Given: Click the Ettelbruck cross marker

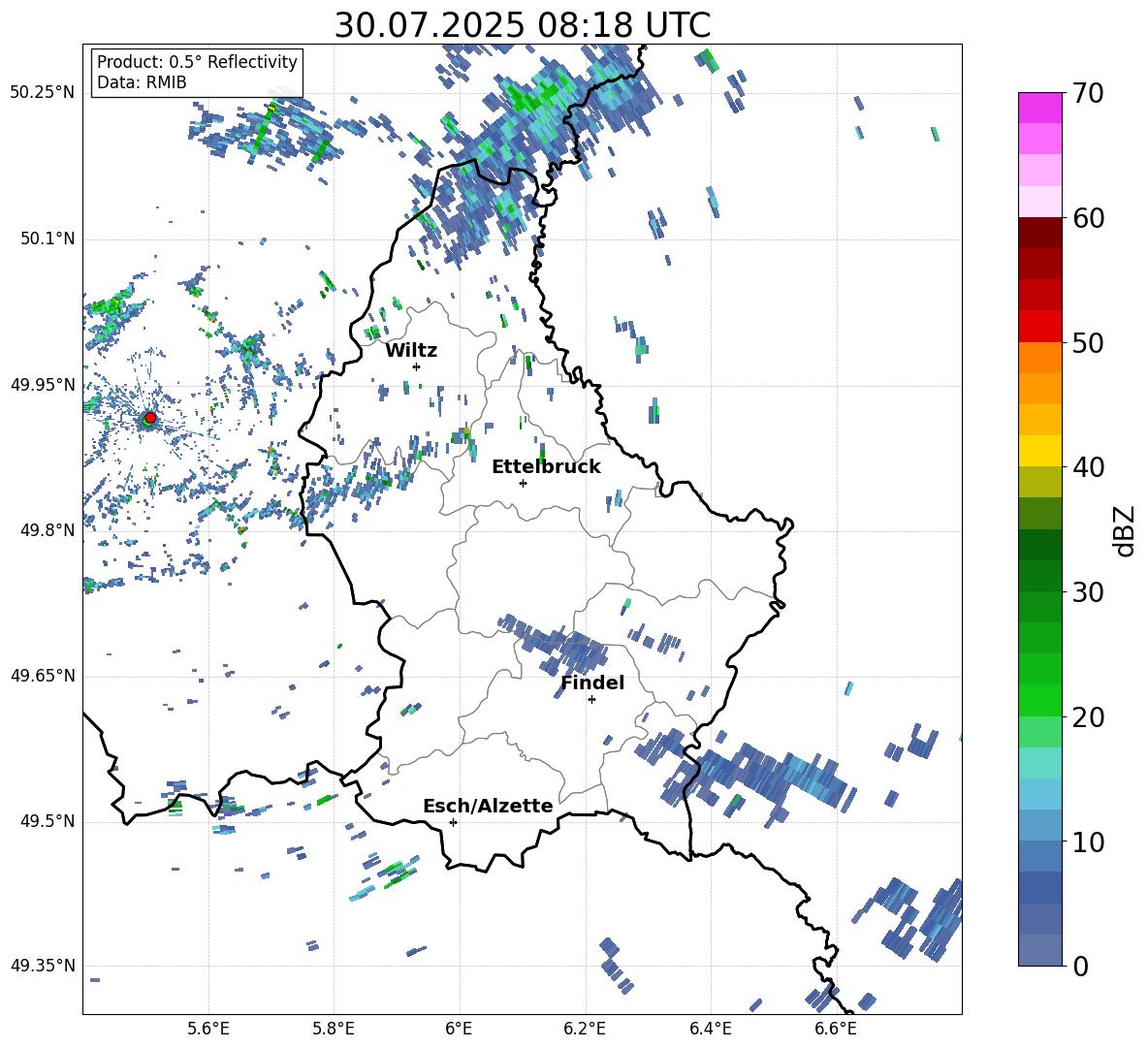Looking at the screenshot, I should (x=523, y=483).
